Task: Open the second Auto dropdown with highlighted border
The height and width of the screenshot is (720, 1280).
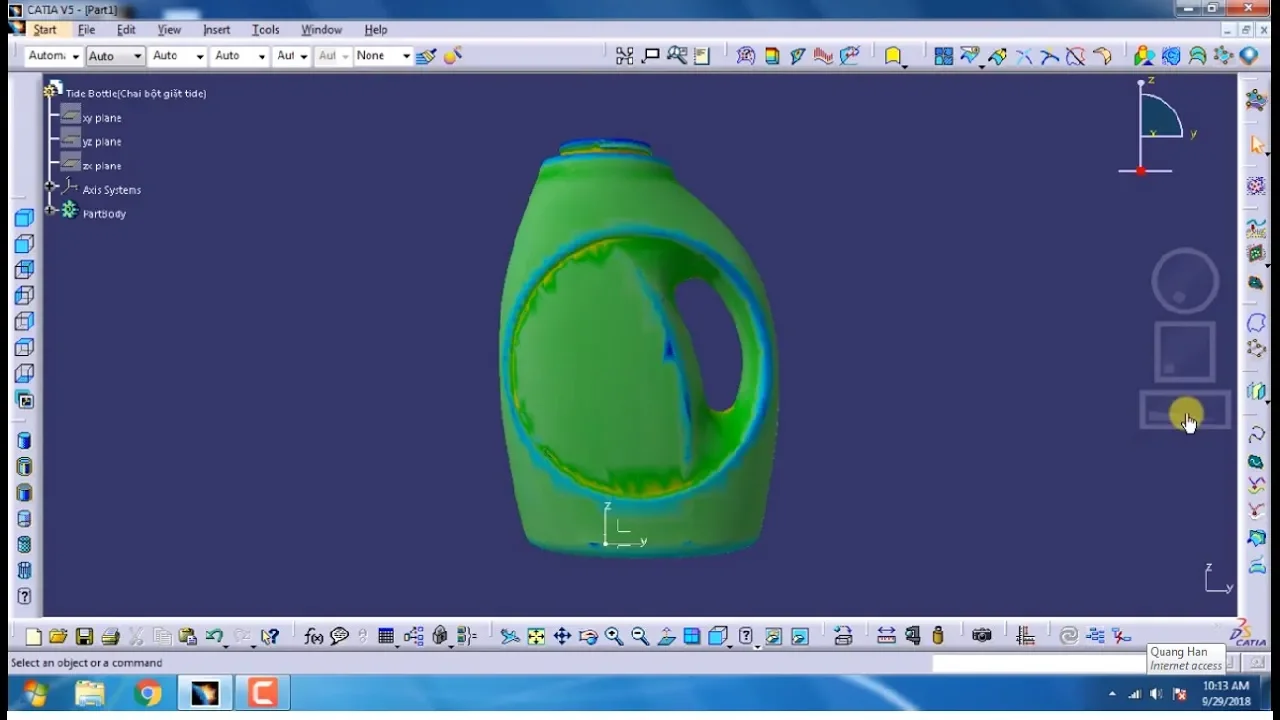Action: (x=115, y=56)
